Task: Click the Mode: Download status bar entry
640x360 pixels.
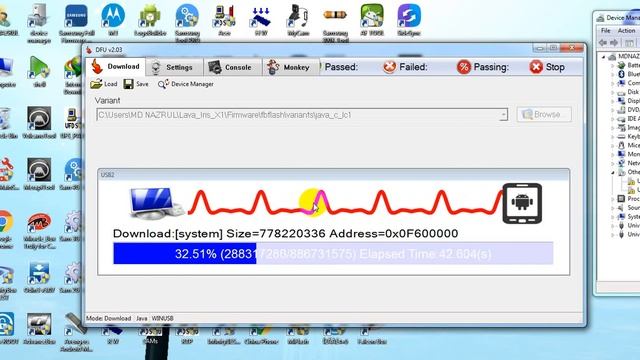Action: coord(109,318)
